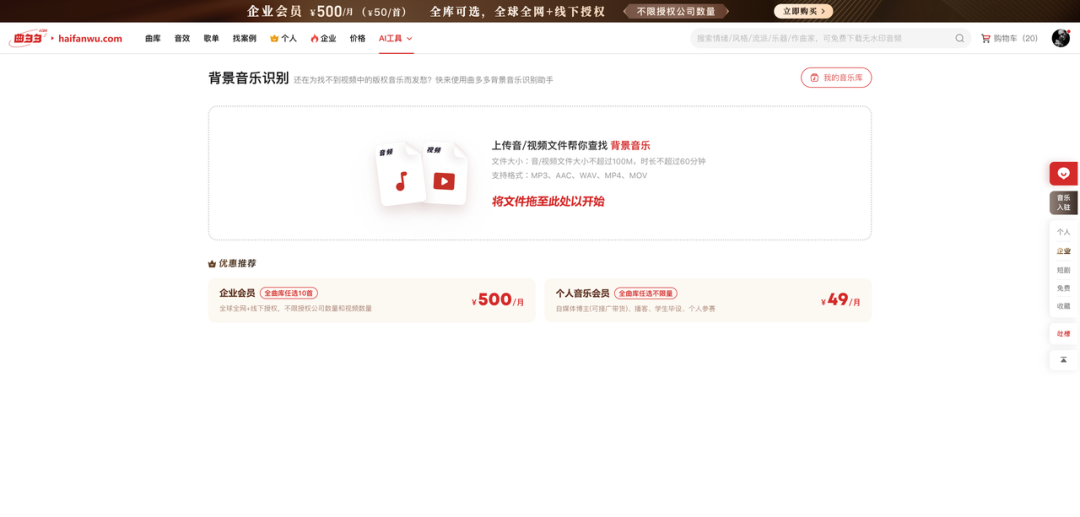1080x517 pixels.
Task: Click the back-to-top arrow icon
Action: [x=1063, y=360]
